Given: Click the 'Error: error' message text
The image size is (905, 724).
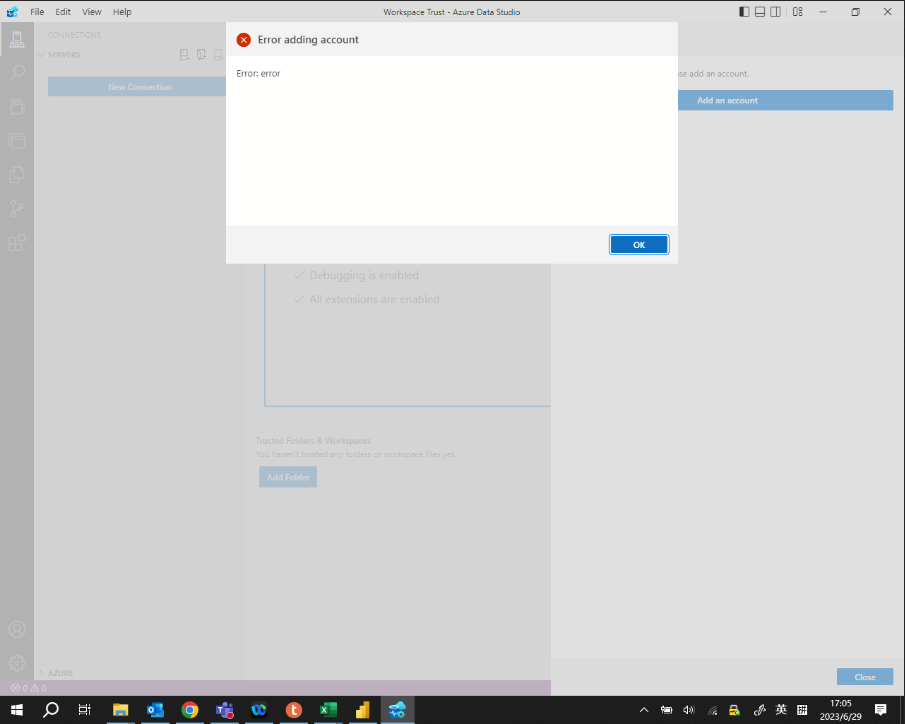Looking at the screenshot, I should [x=258, y=73].
